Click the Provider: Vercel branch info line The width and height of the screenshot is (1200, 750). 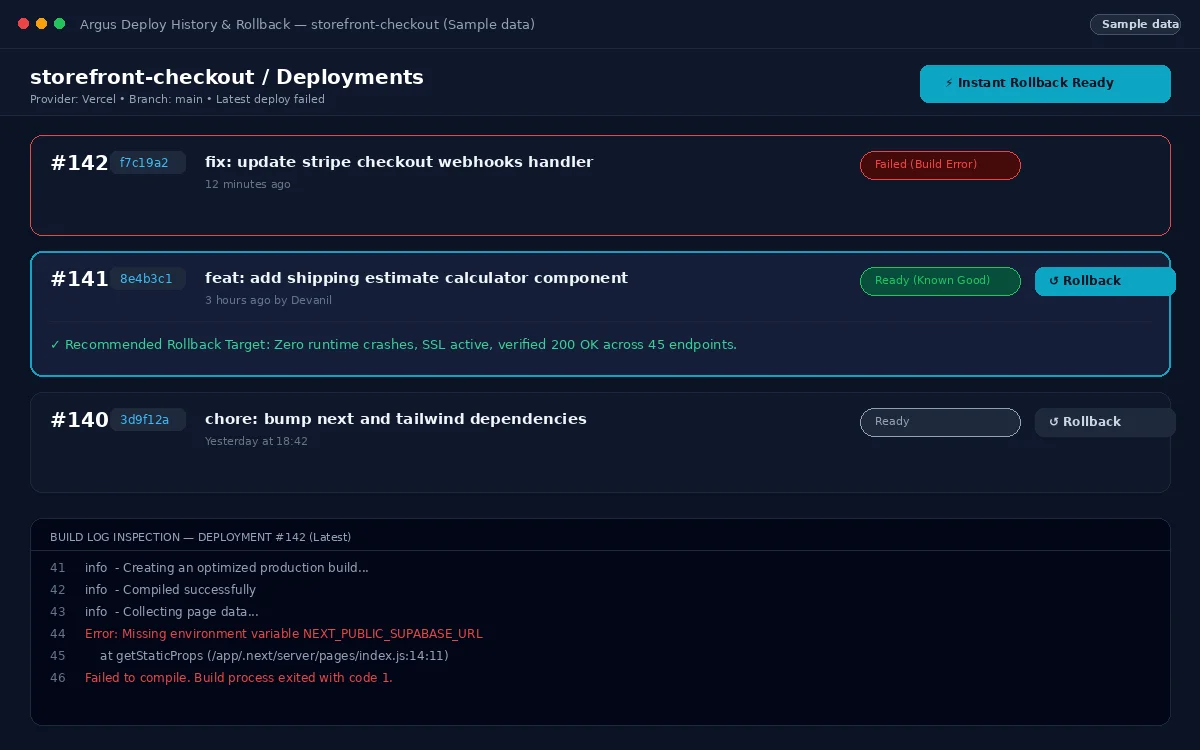point(177,99)
